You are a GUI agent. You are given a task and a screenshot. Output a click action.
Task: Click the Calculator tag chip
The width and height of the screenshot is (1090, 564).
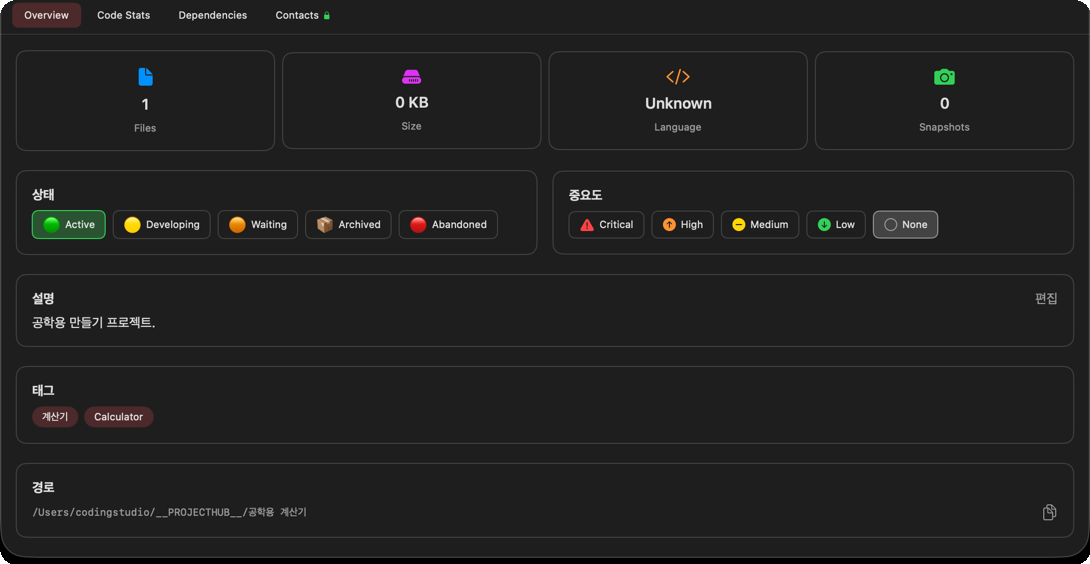119,417
